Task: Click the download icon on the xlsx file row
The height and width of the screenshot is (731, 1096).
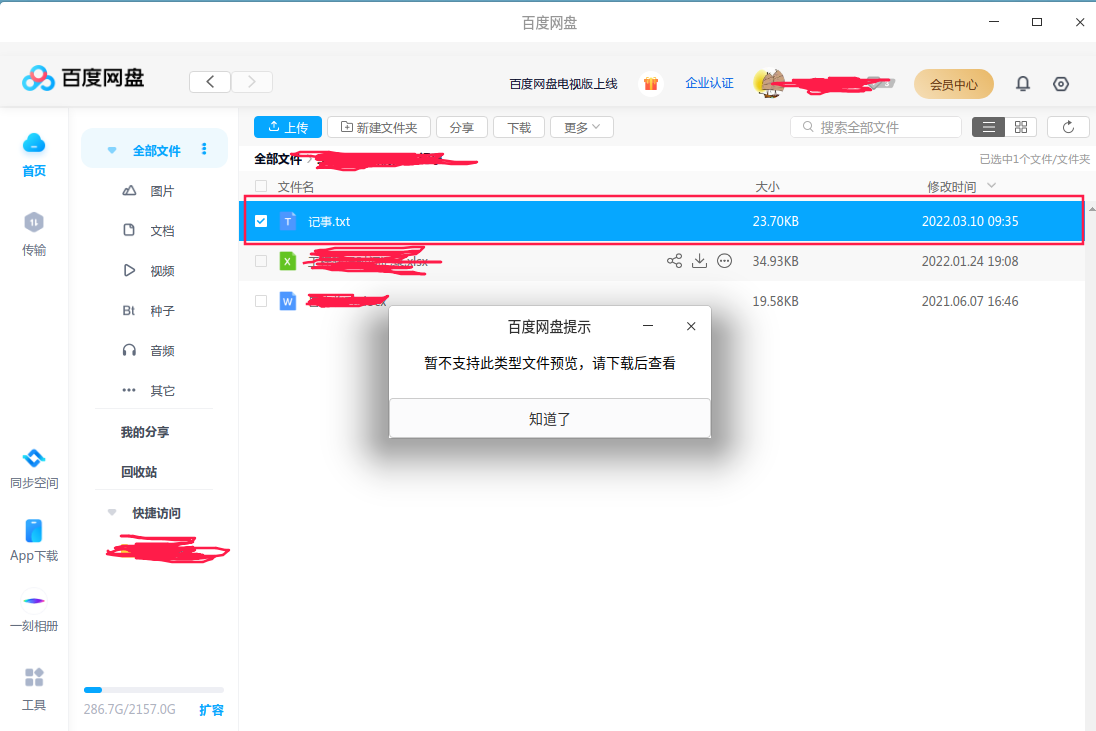Action: (699, 260)
